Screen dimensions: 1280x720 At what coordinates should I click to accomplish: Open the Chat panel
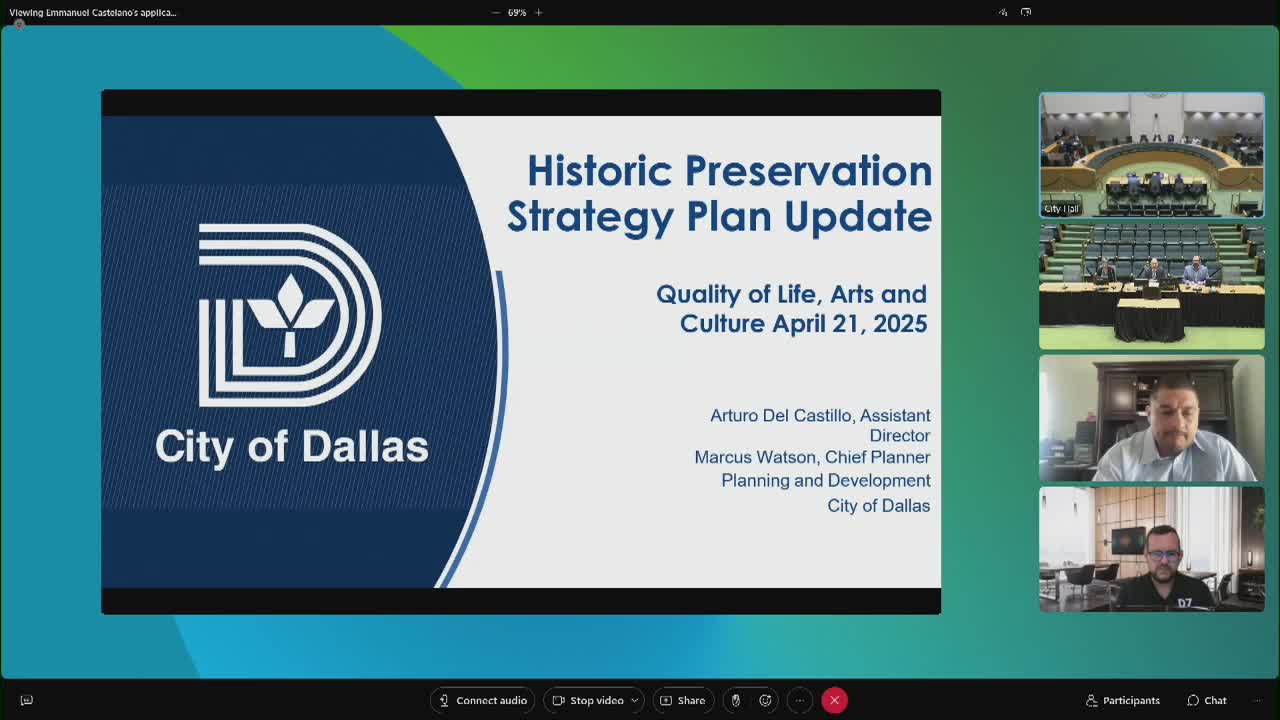1207,700
